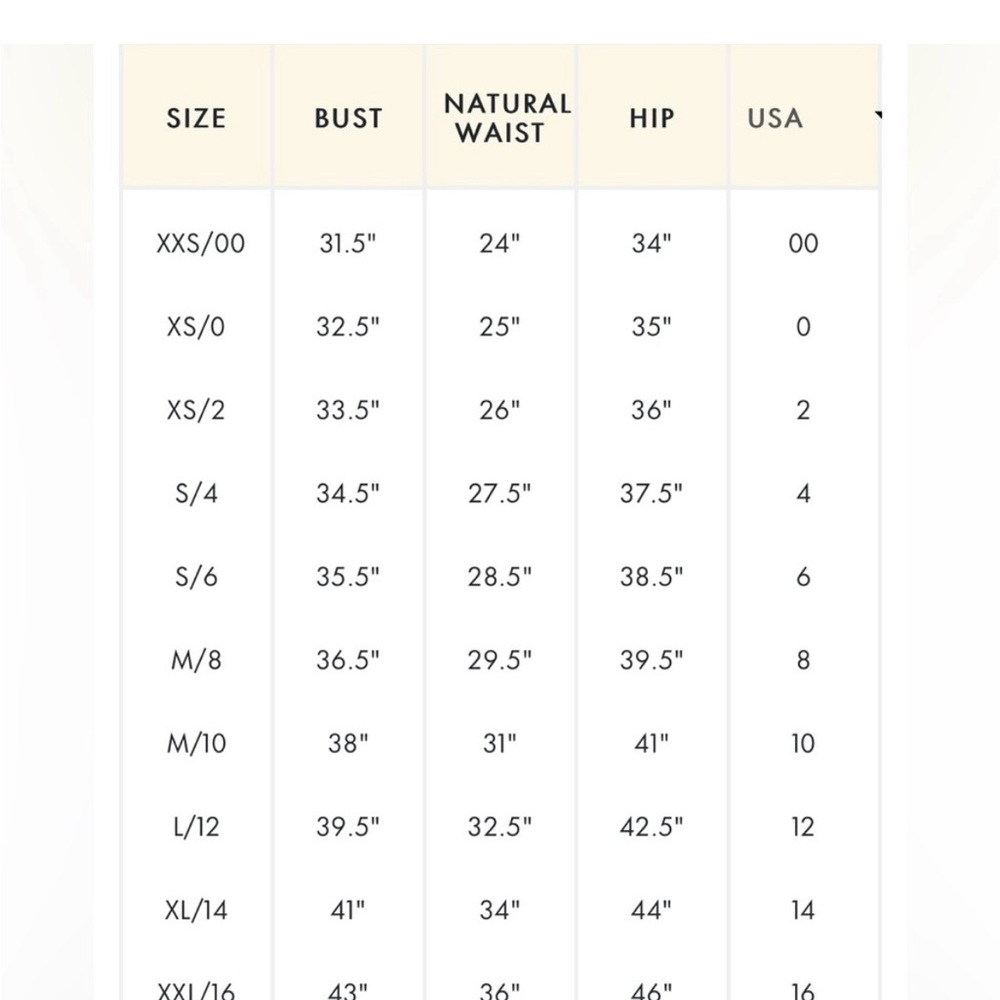Select the M/10 size row label
The height and width of the screenshot is (1000, 1000).
tap(196, 744)
